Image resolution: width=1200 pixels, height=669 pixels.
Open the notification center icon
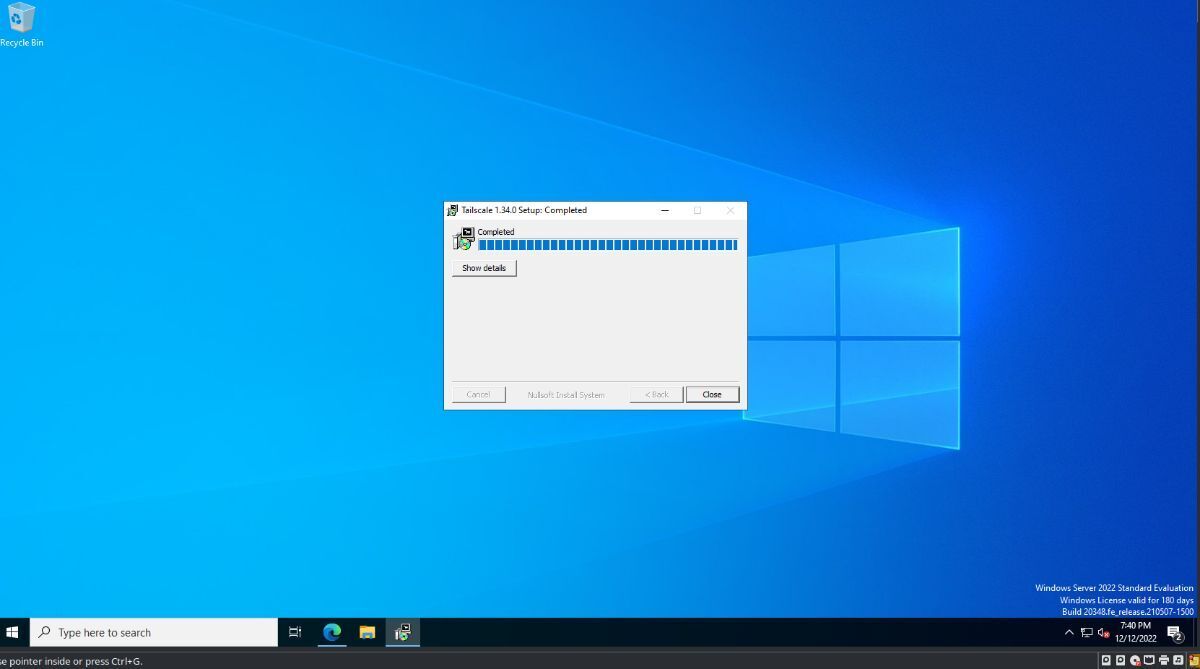(1175, 632)
